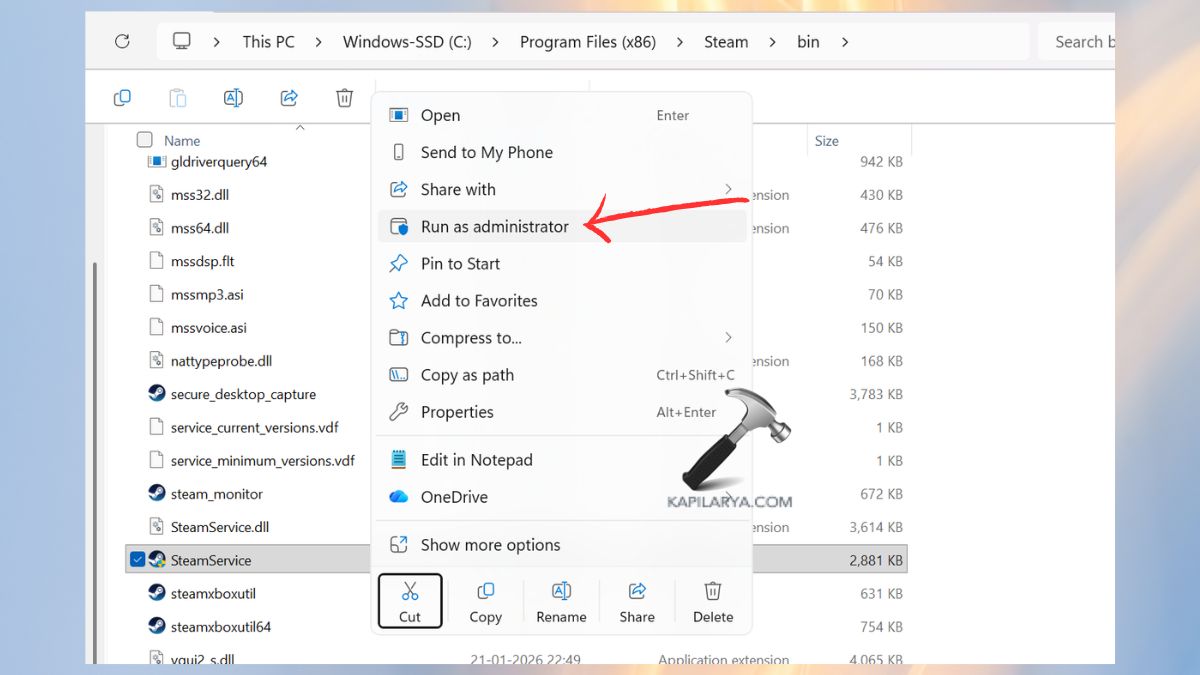Click the vertical scrollbar on left pane
The height and width of the screenshot is (675, 1200).
[x=94, y=400]
